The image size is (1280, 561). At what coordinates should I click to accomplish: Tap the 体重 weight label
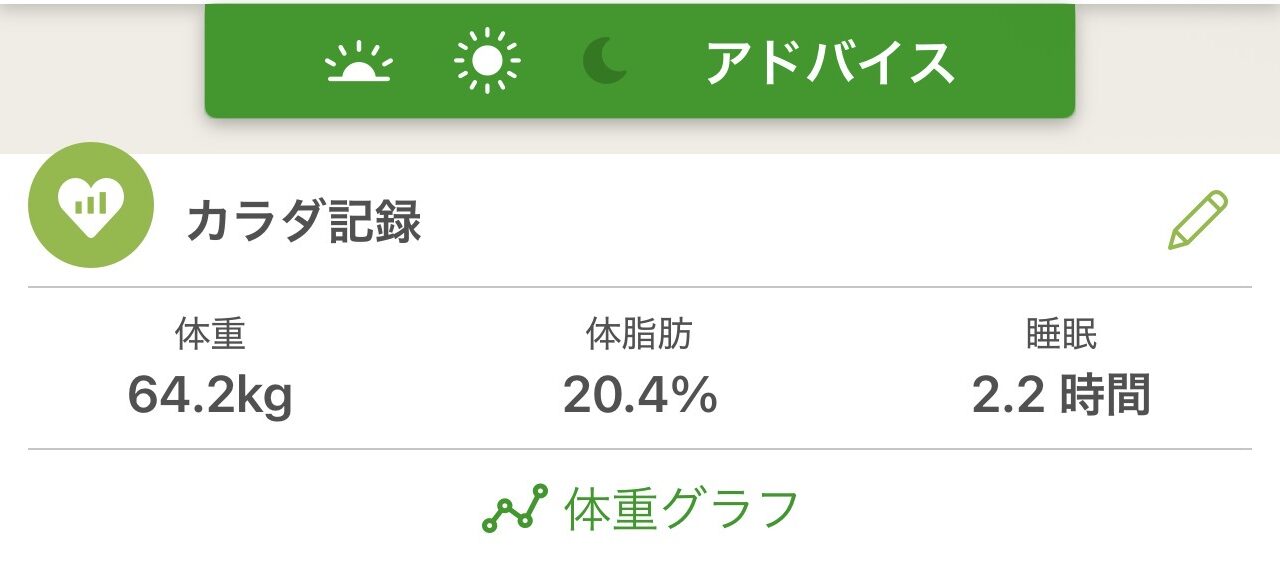pyautogui.click(x=210, y=335)
